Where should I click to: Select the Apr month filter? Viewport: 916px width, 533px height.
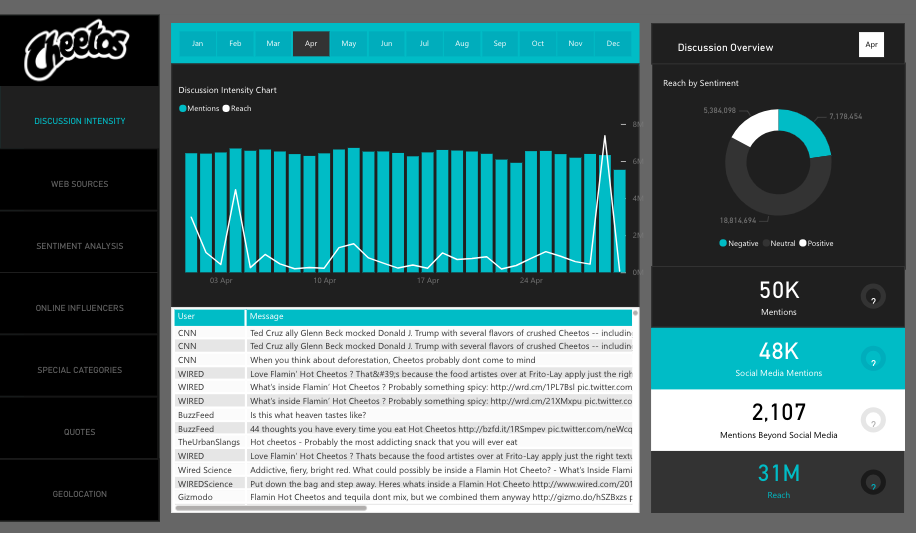(x=311, y=43)
